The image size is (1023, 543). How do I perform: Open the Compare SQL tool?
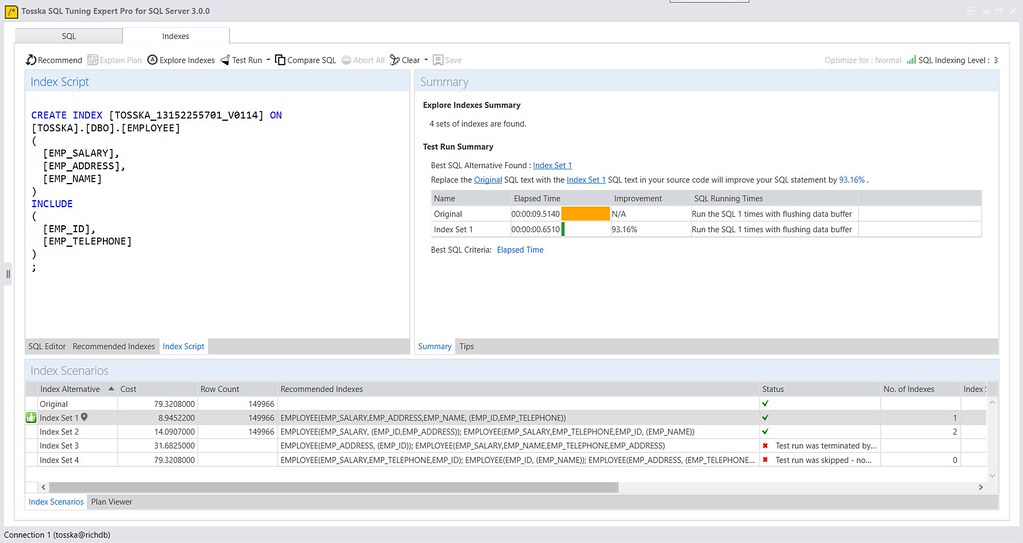pos(305,60)
